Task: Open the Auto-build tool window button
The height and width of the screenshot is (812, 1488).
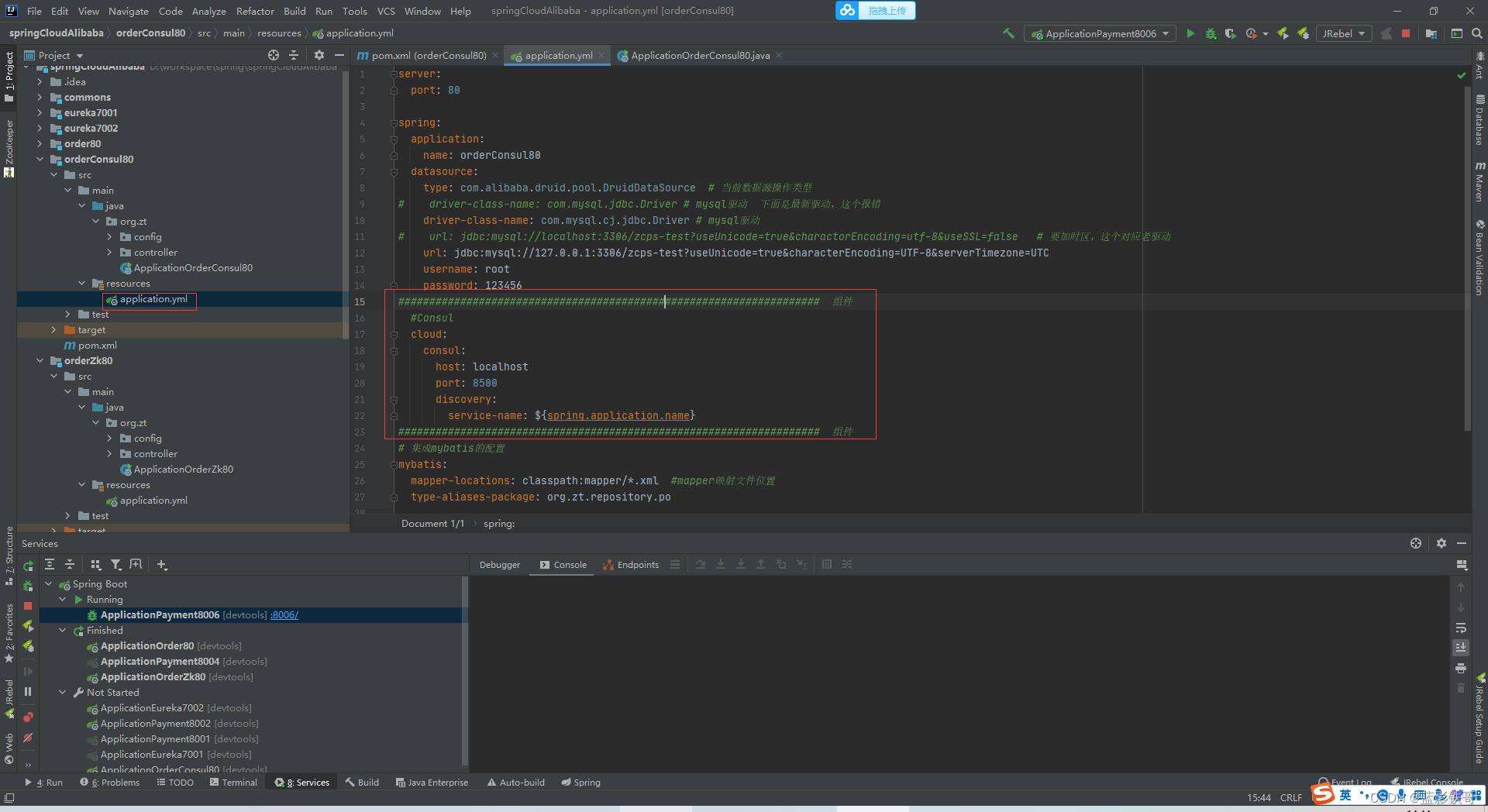Action: (x=515, y=783)
